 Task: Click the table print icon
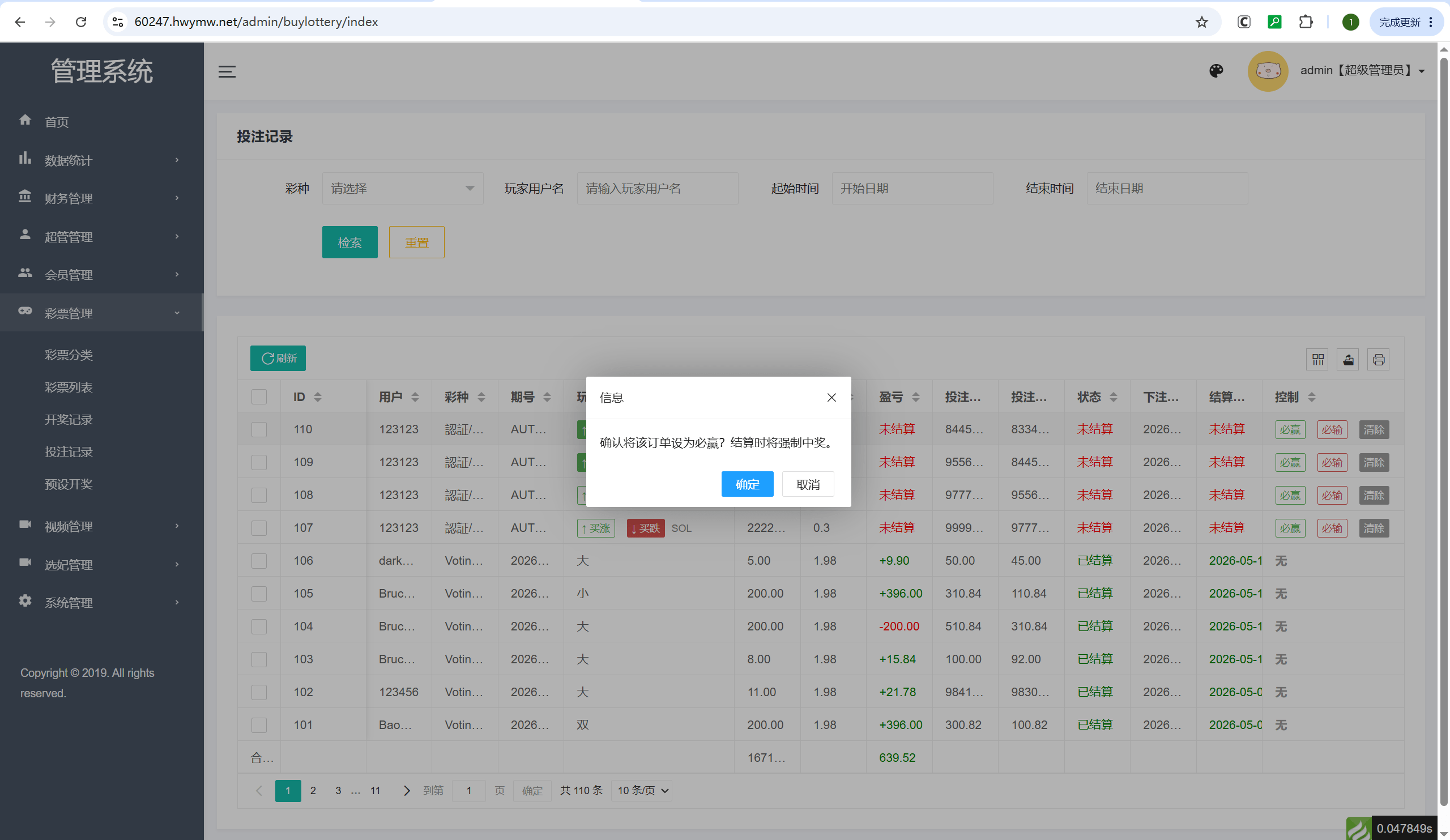1378,360
